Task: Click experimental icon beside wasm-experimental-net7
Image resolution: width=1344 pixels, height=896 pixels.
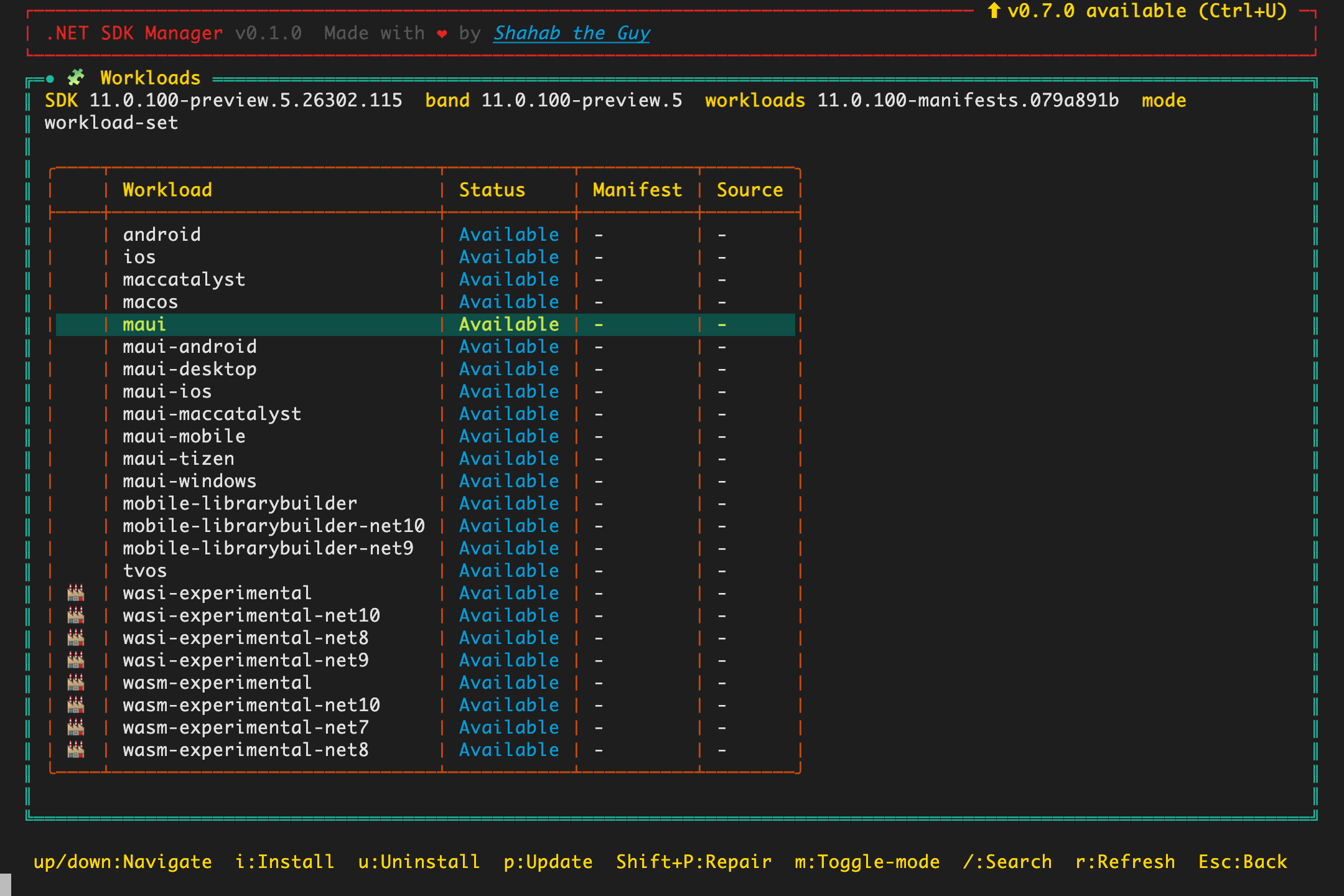Action: [76, 727]
